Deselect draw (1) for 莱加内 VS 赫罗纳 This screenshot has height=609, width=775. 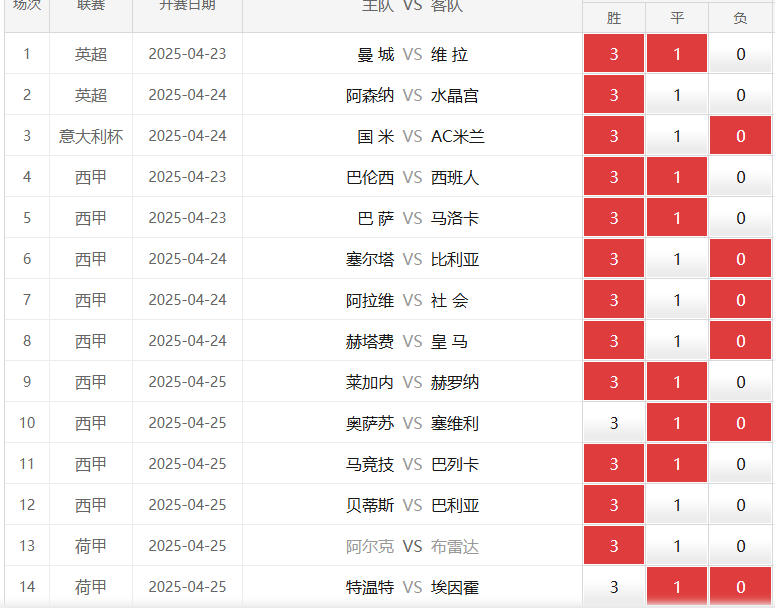[677, 382]
